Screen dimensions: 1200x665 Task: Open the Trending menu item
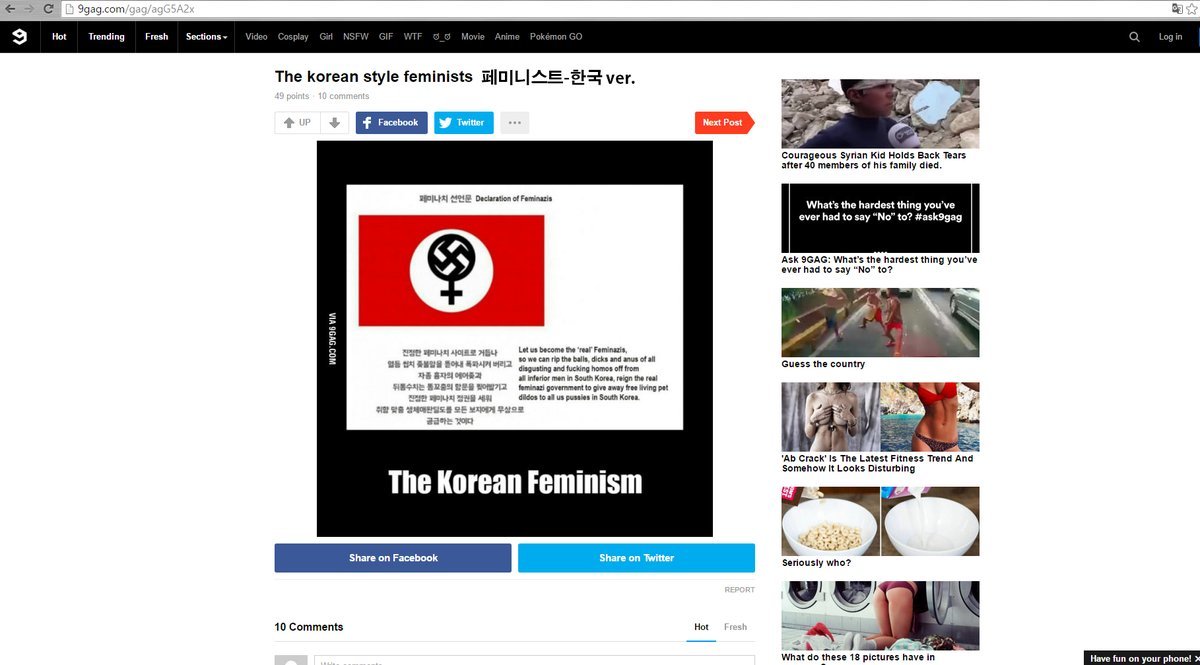(106, 37)
